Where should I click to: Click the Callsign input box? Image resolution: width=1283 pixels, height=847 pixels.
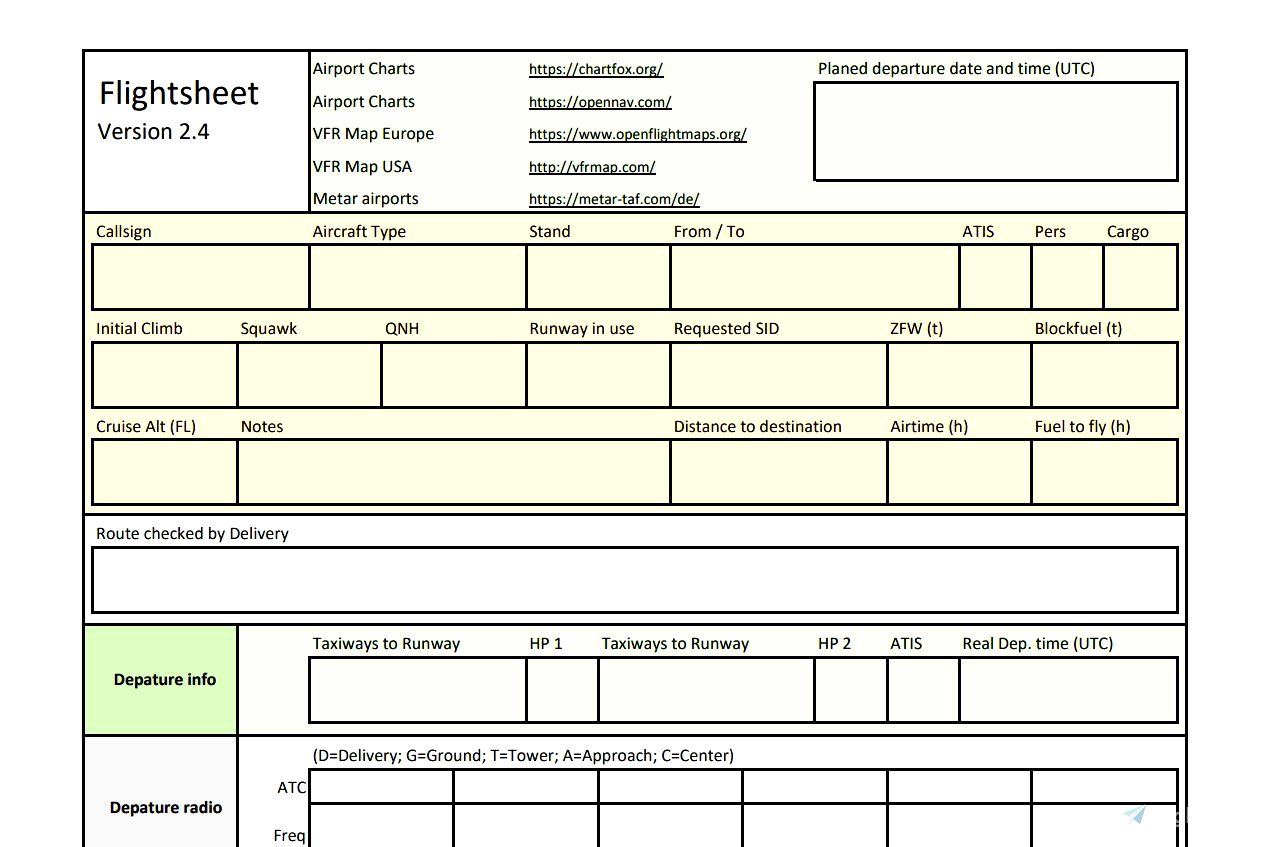(x=199, y=277)
